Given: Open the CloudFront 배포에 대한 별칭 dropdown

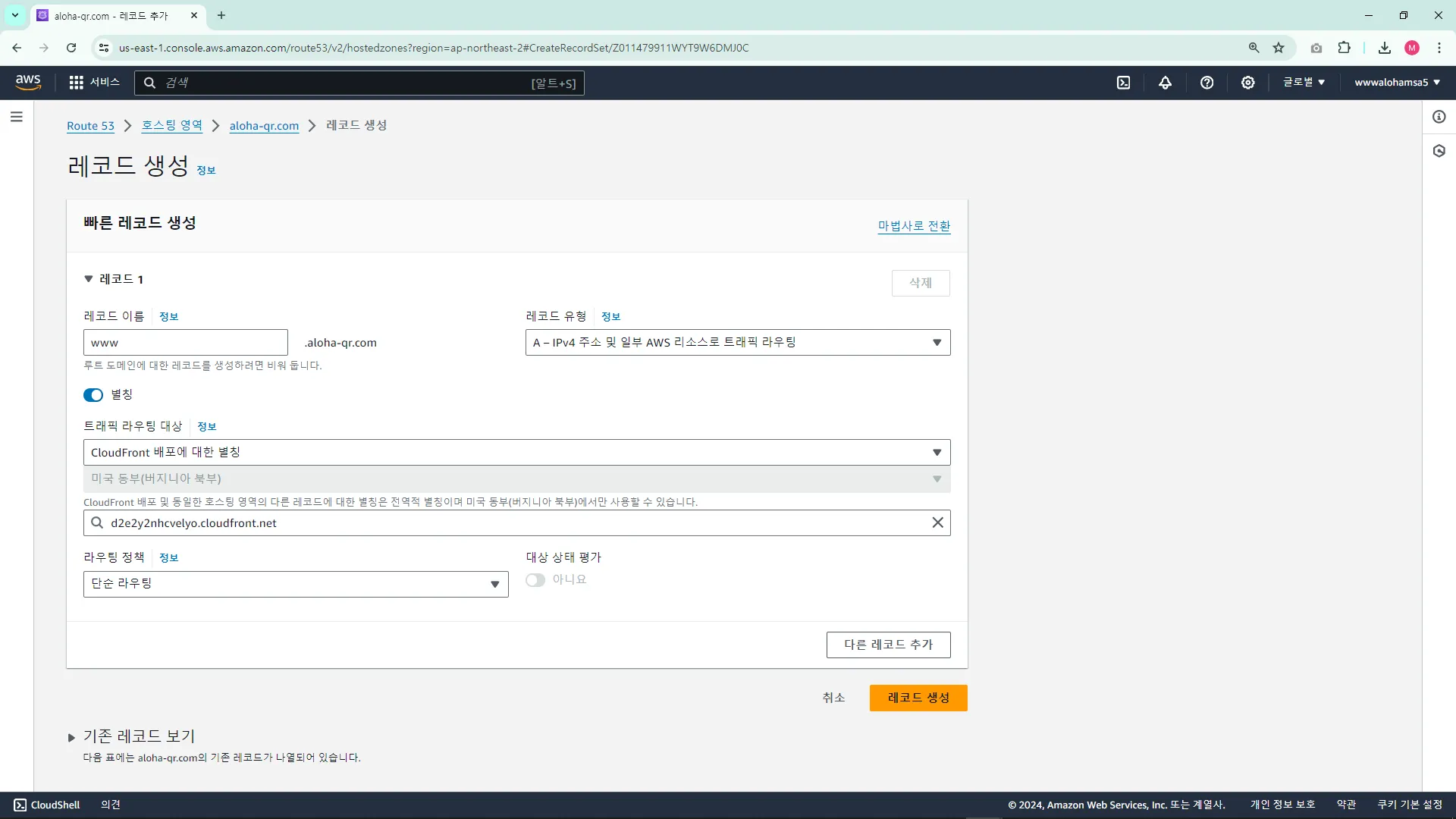Looking at the screenshot, I should click(x=516, y=453).
